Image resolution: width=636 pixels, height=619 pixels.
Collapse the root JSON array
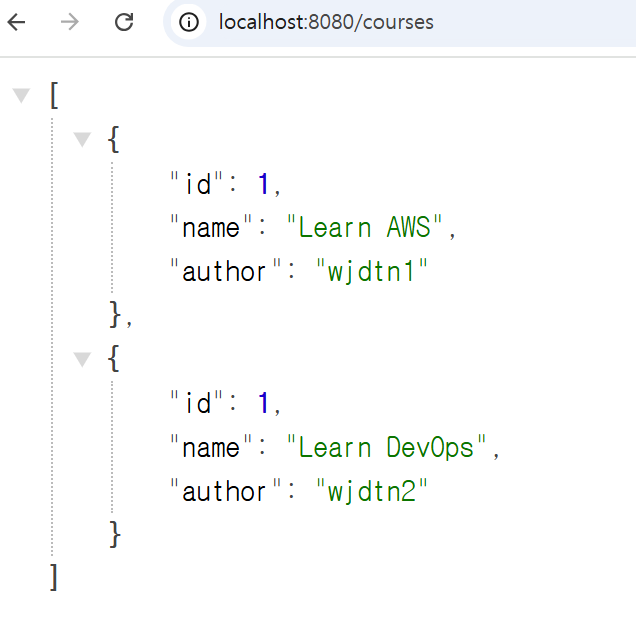pyautogui.click(x=21, y=95)
